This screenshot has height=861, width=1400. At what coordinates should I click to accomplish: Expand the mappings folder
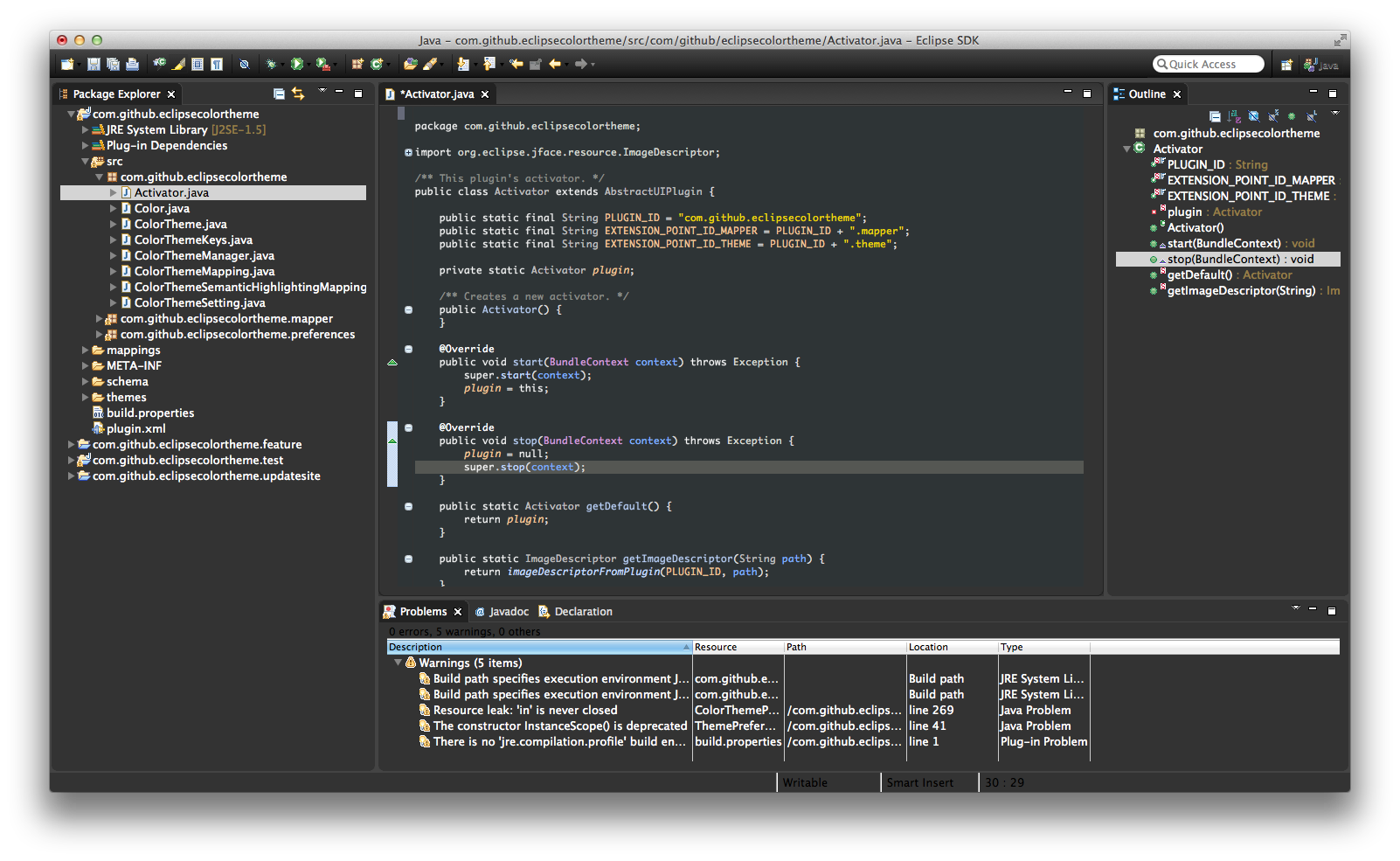tap(85, 351)
